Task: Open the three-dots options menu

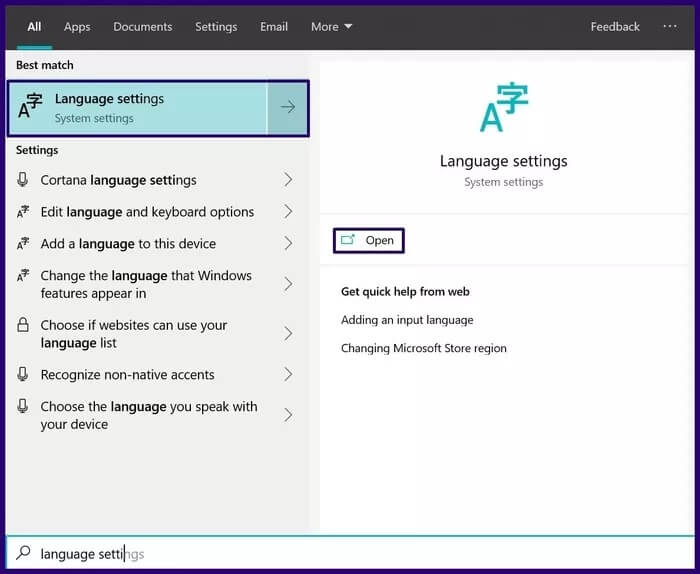Action: [x=670, y=26]
